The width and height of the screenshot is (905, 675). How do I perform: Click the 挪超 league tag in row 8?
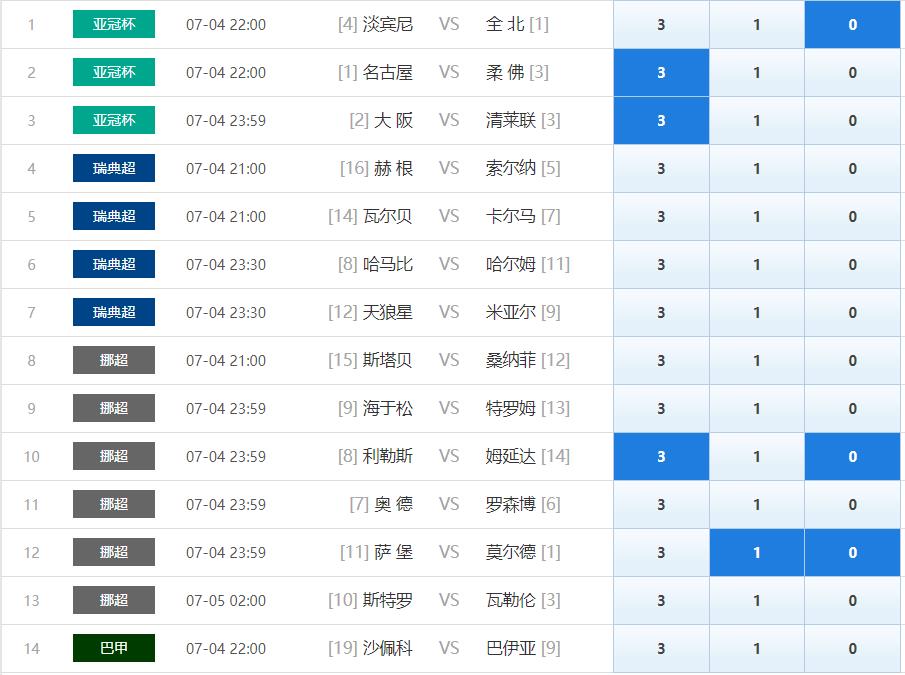click(x=114, y=360)
